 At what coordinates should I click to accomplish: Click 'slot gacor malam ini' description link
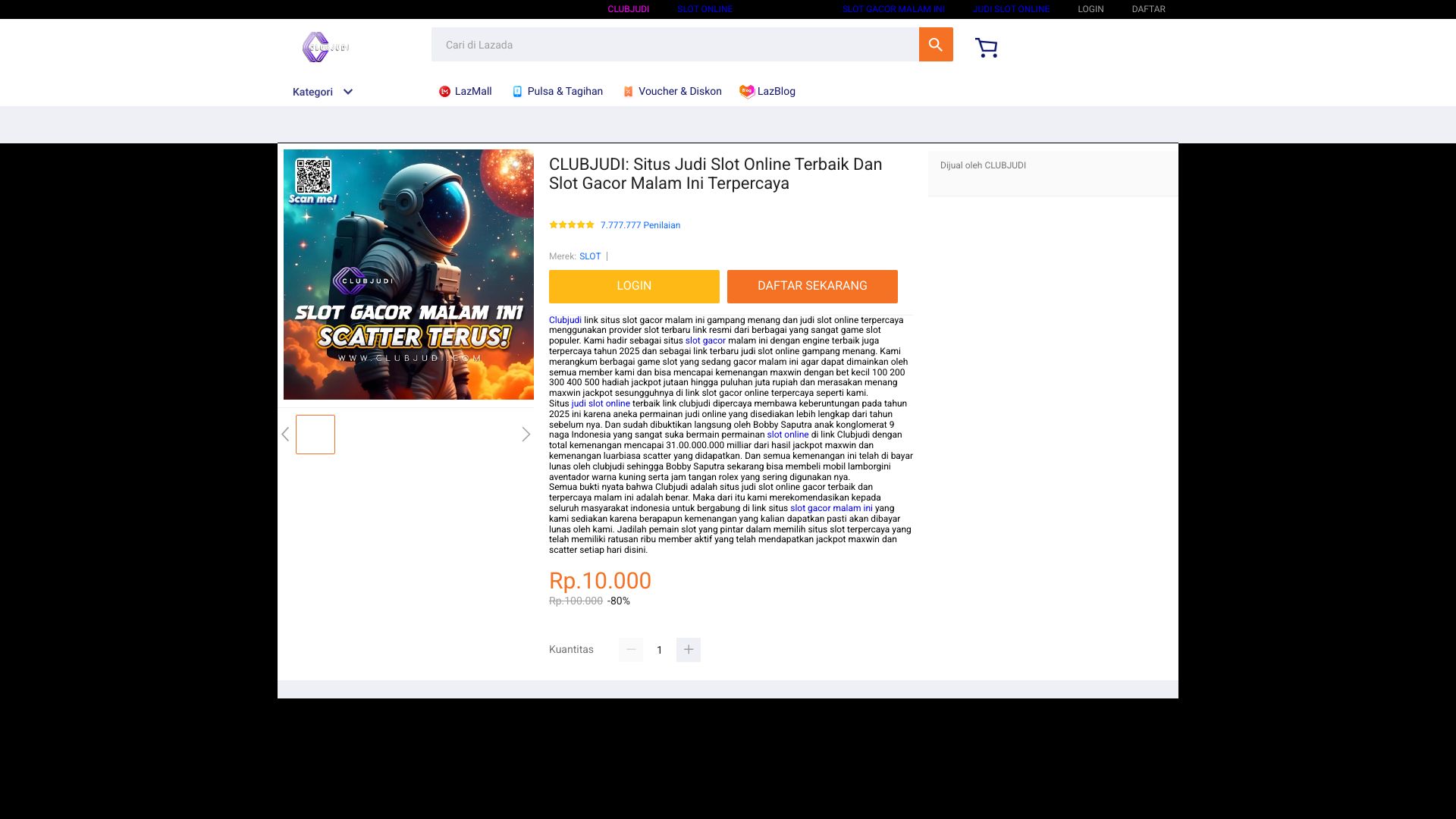coord(831,508)
